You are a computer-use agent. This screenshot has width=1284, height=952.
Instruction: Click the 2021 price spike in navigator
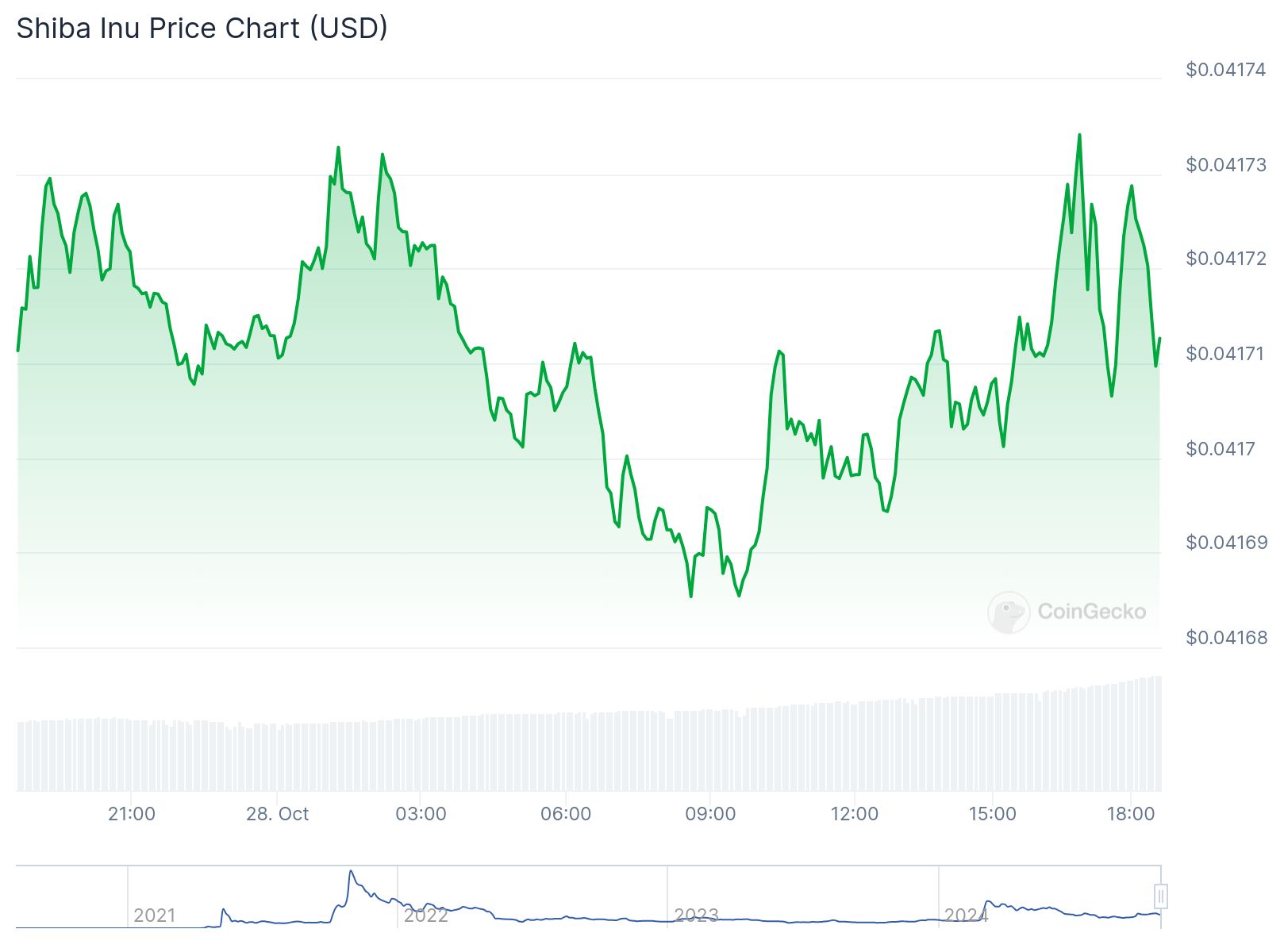point(351,873)
